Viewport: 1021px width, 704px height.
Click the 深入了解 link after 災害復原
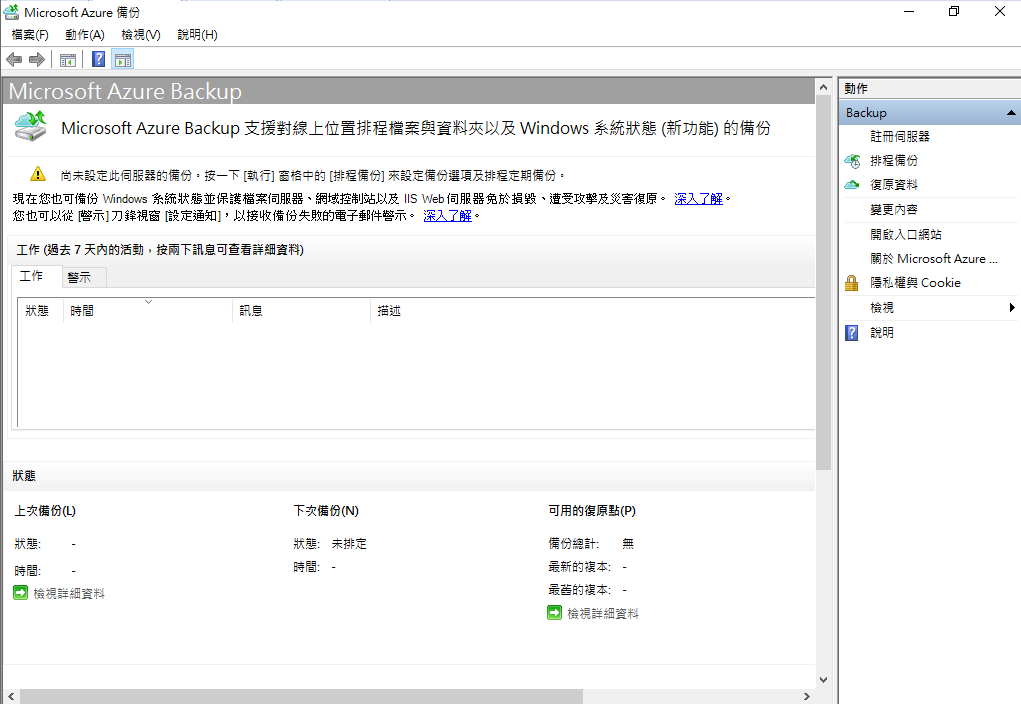pos(698,199)
